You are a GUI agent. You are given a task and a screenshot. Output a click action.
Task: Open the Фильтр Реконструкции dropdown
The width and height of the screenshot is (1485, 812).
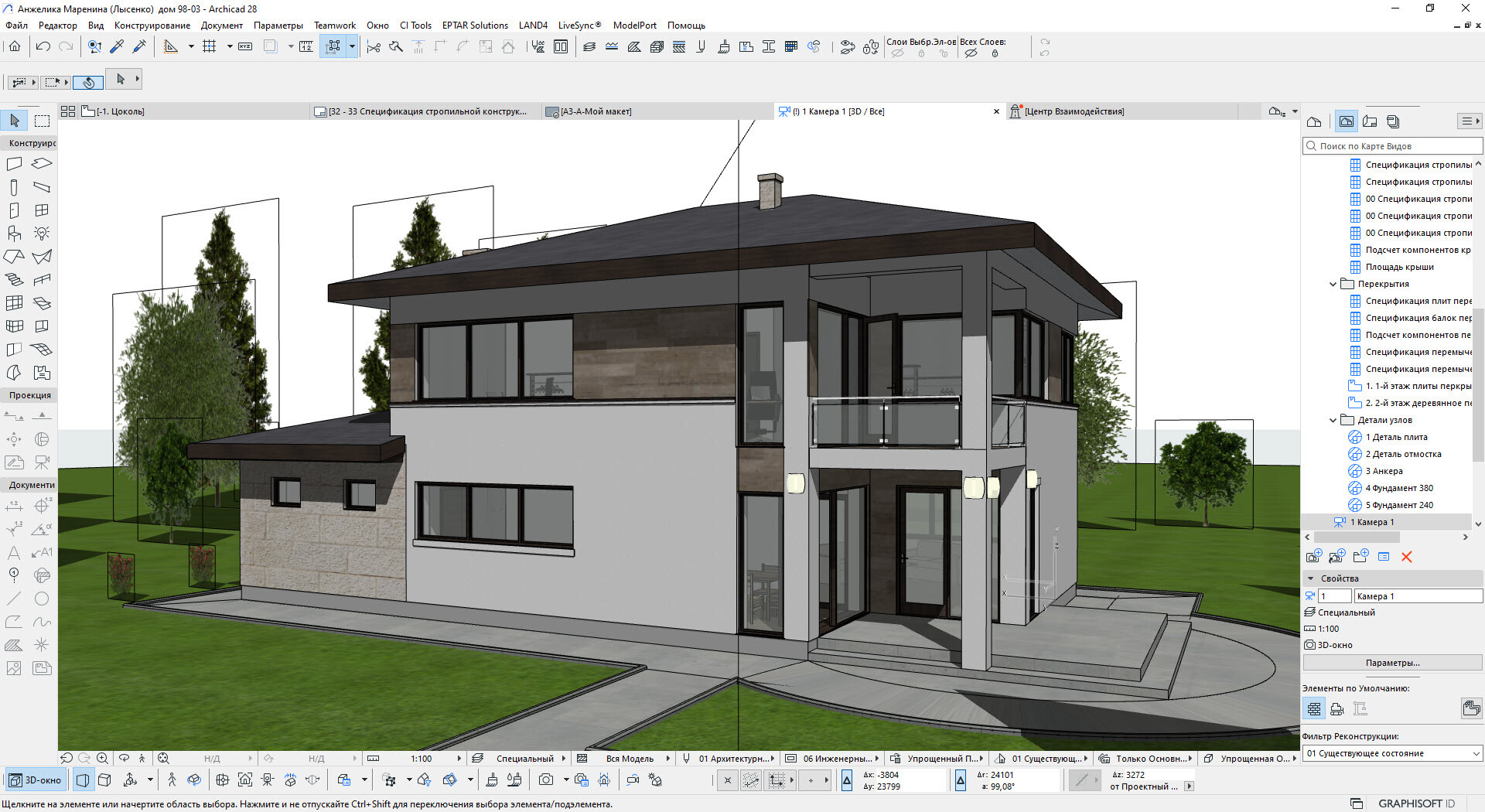pyautogui.click(x=1392, y=753)
